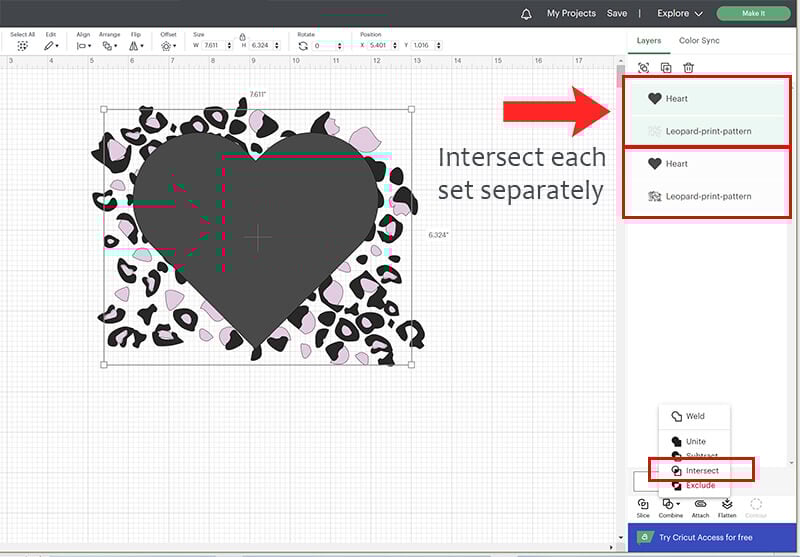Click the Slice tool icon

[642, 504]
